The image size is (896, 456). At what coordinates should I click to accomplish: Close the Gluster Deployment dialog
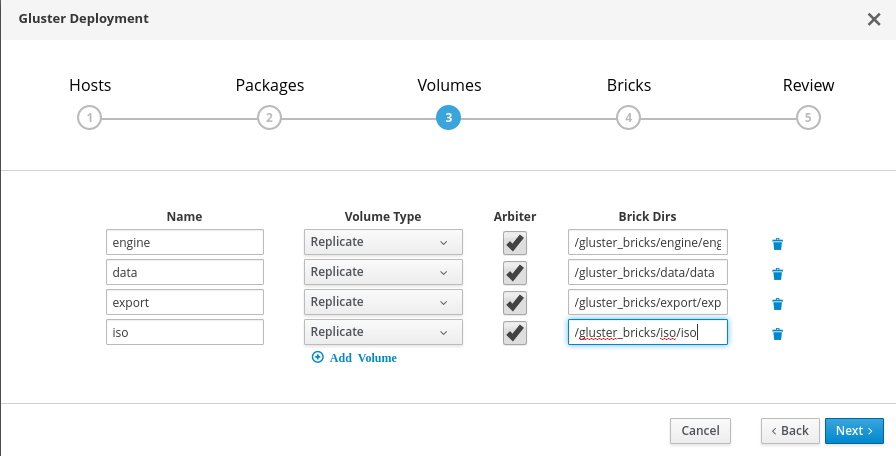tap(873, 19)
